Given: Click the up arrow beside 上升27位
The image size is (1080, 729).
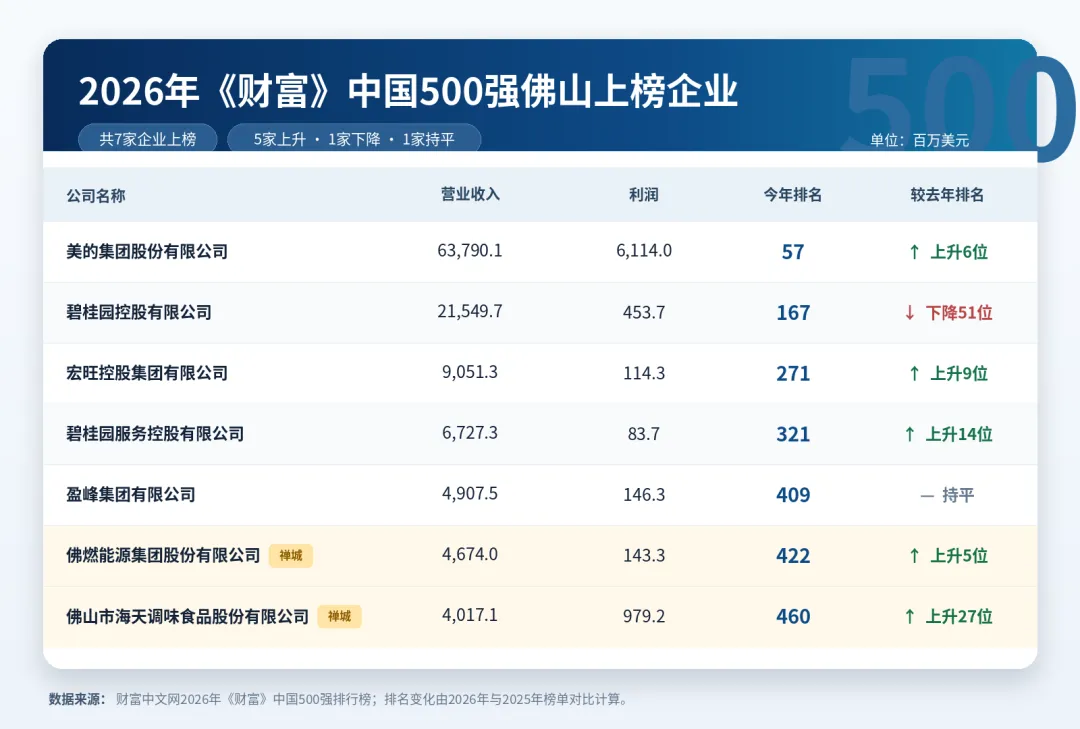Looking at the screenshot, I should pyautogui.click(x=909, y=616).
